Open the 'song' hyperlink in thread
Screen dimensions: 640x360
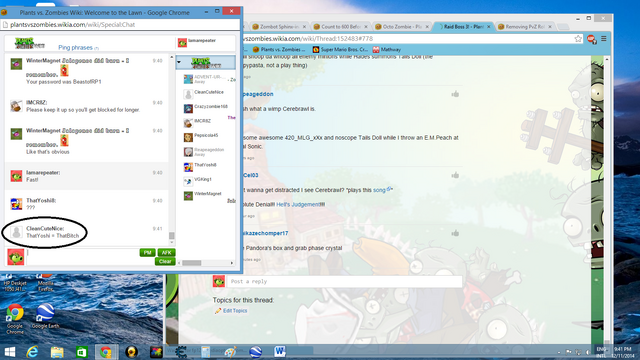(379, 190)
